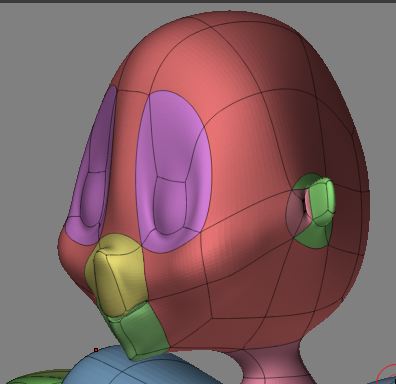396x384 pixels.
Task: Click the small red square marker
Action: [96, 350]
